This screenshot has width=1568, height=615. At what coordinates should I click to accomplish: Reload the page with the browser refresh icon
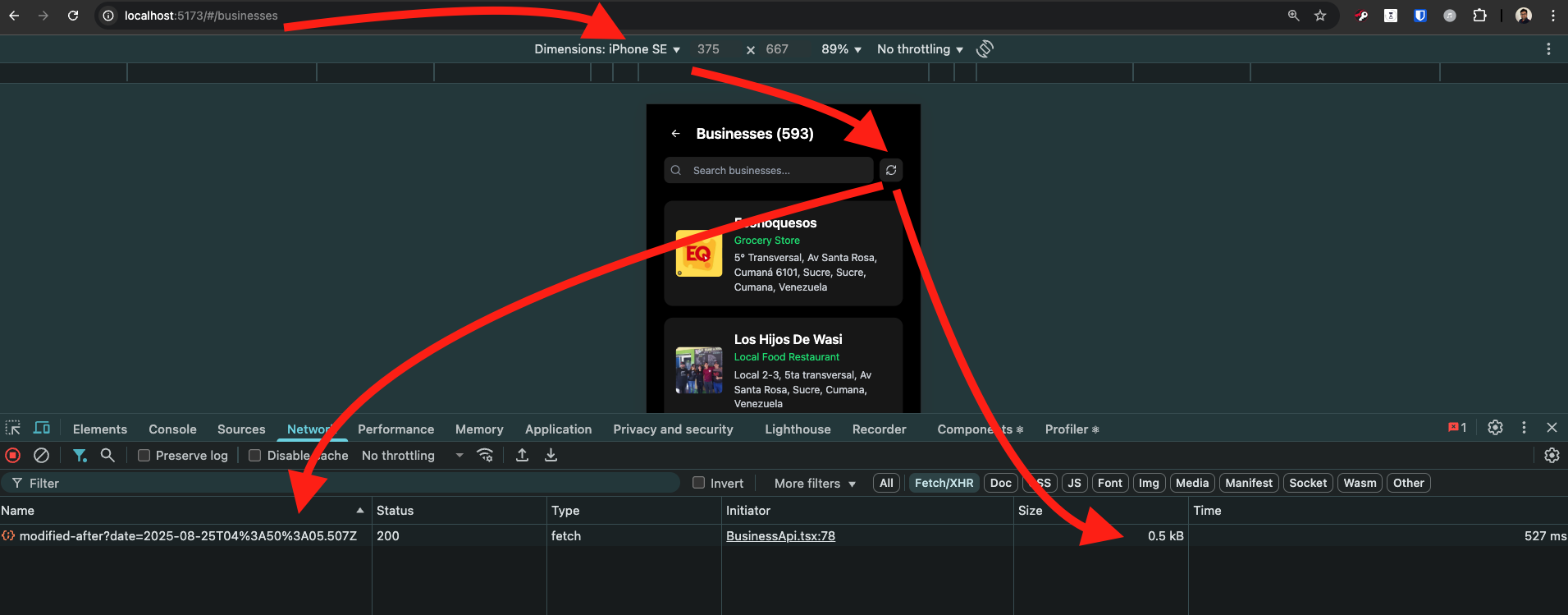tap(73, 16)
